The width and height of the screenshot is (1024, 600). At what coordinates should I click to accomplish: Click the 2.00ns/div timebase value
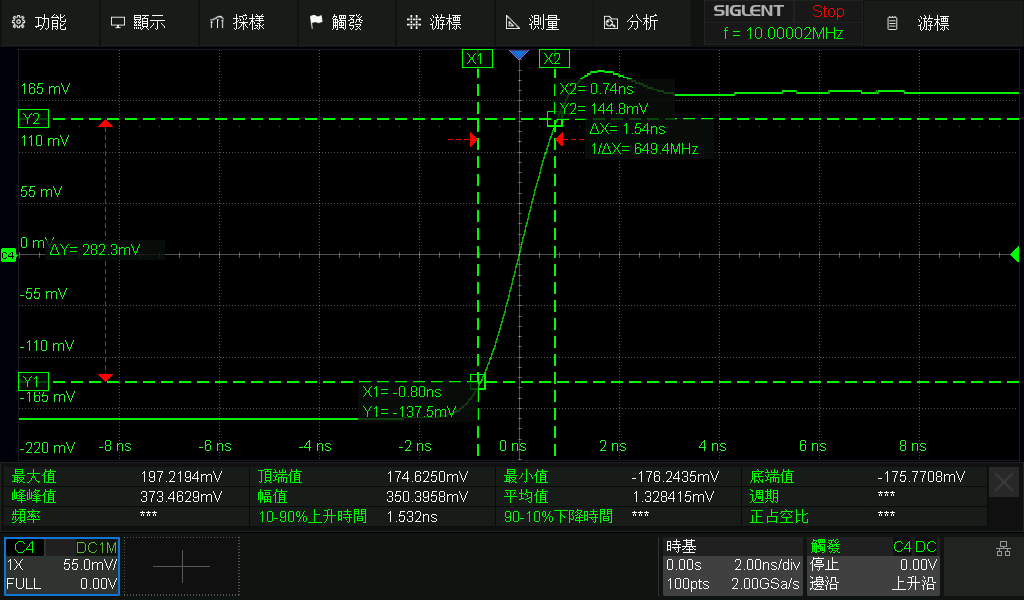tap(767, 565)
